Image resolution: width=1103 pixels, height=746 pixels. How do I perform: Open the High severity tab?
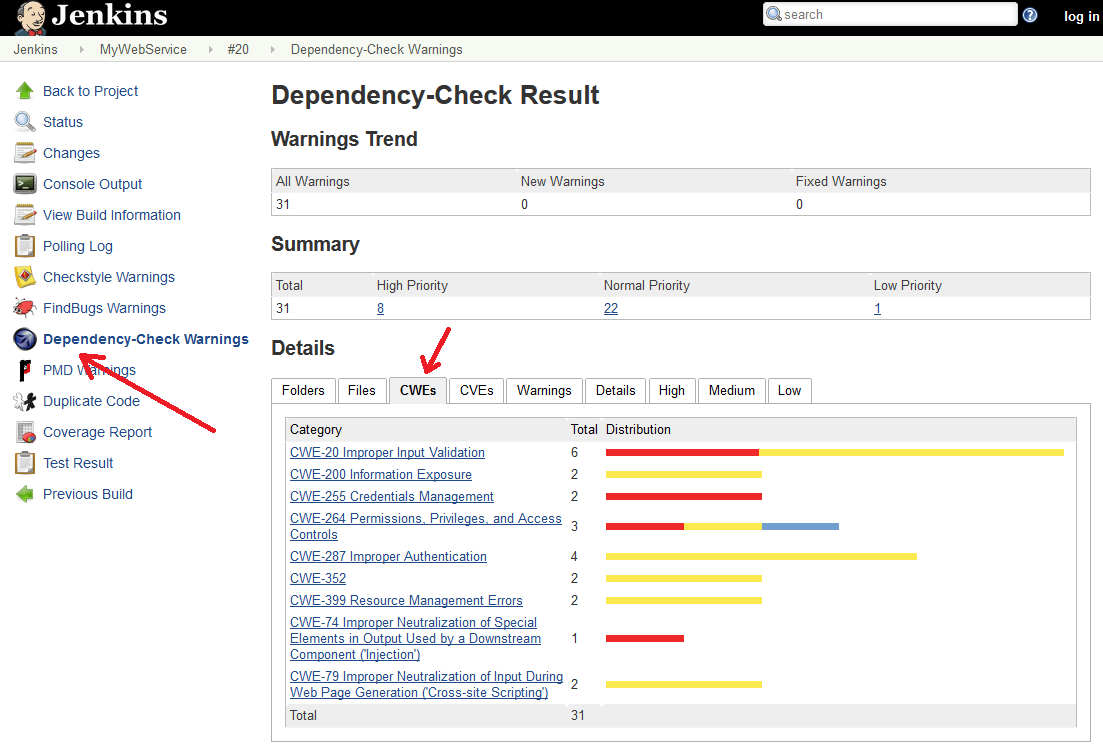pyautogui.click(x=671, y=390)
